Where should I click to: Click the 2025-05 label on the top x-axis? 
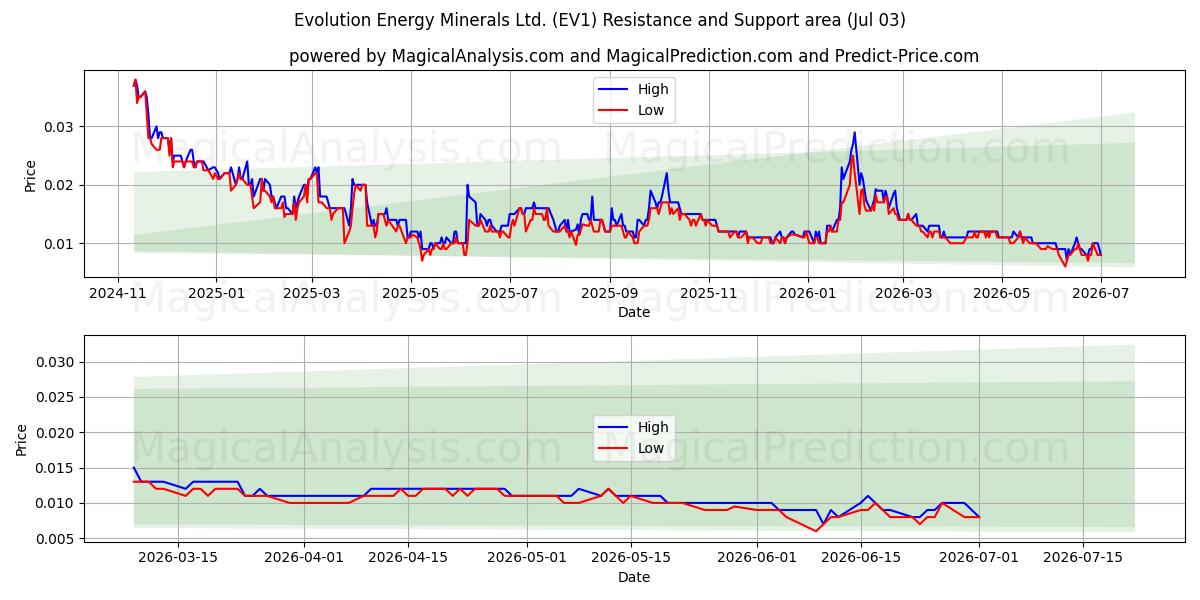tap(411, 293)
